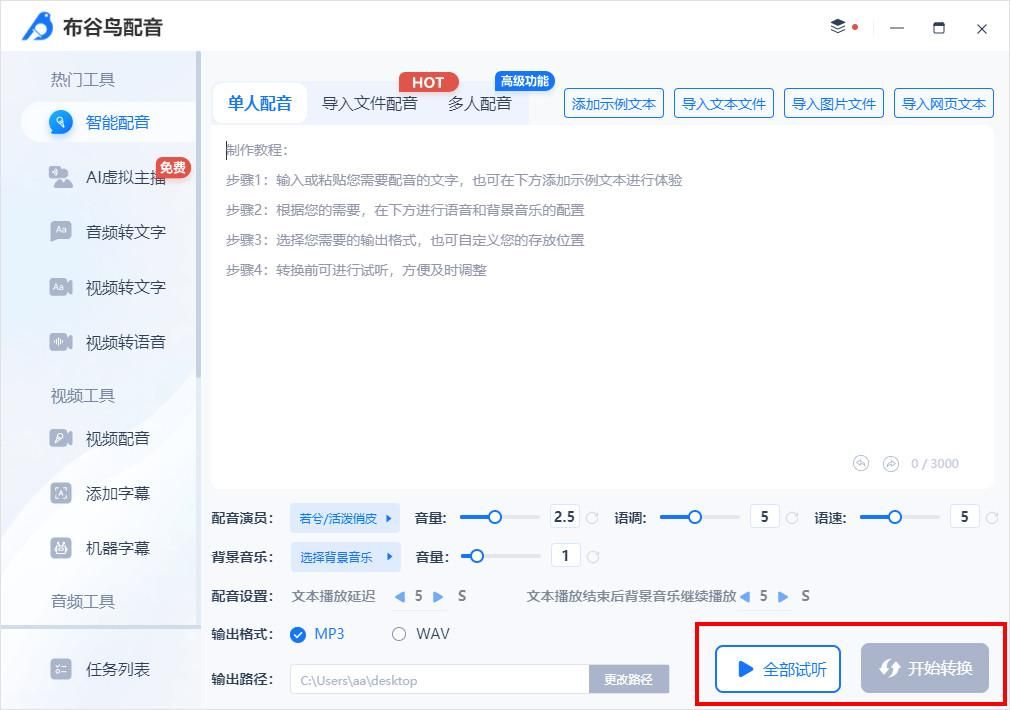Click the 开始转换 button
Screen dimensions: 1010x710
pyautogui.click(x=925, y=668)
